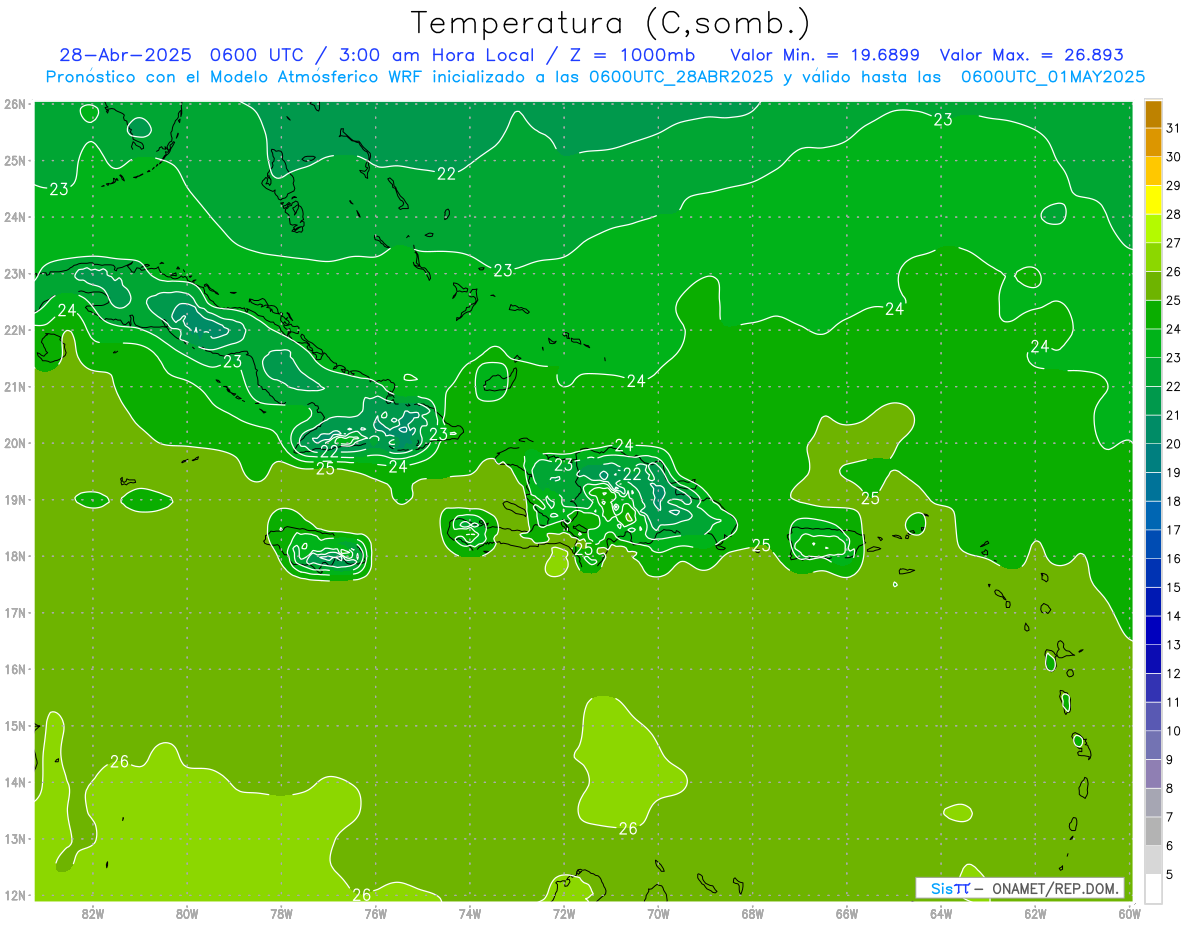Click '0600UTC_28ABR2025' initialization time text
This screenshot has height=927, width=1200.
coord(681,77)
